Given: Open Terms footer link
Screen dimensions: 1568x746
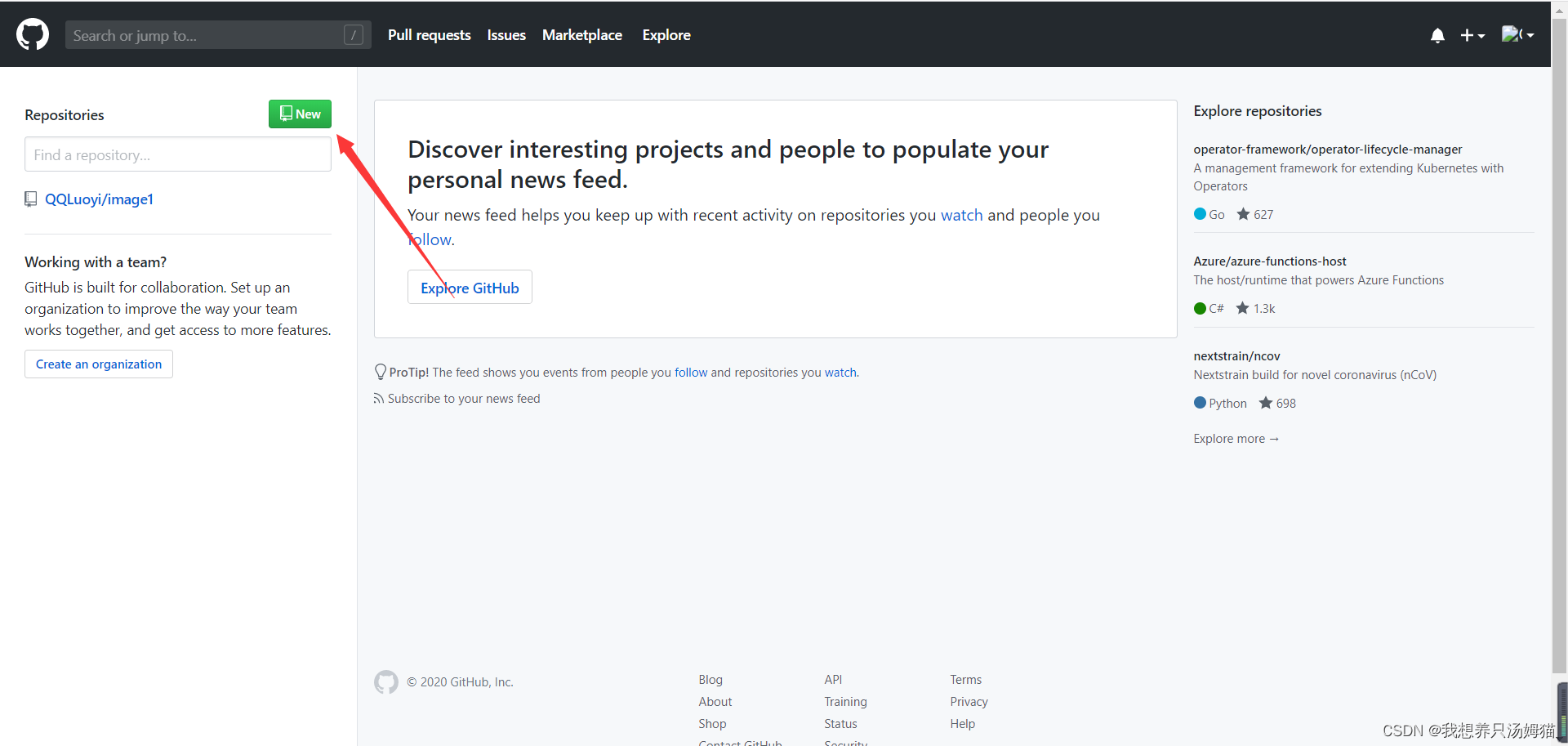Looking at the screenshot, I should 965,680.
